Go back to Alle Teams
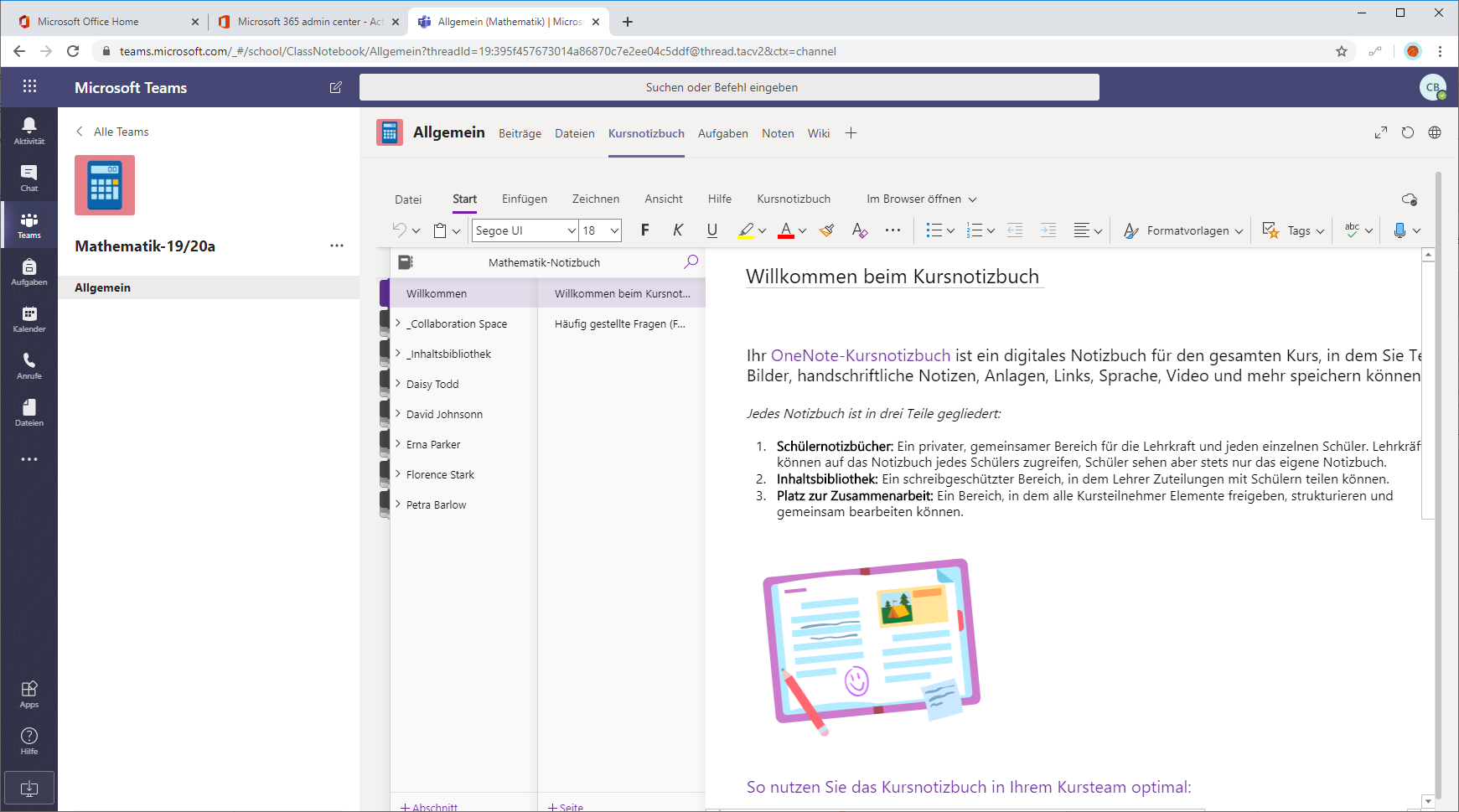The height and width of the screenshot is (812, 1459). [112, 132]
